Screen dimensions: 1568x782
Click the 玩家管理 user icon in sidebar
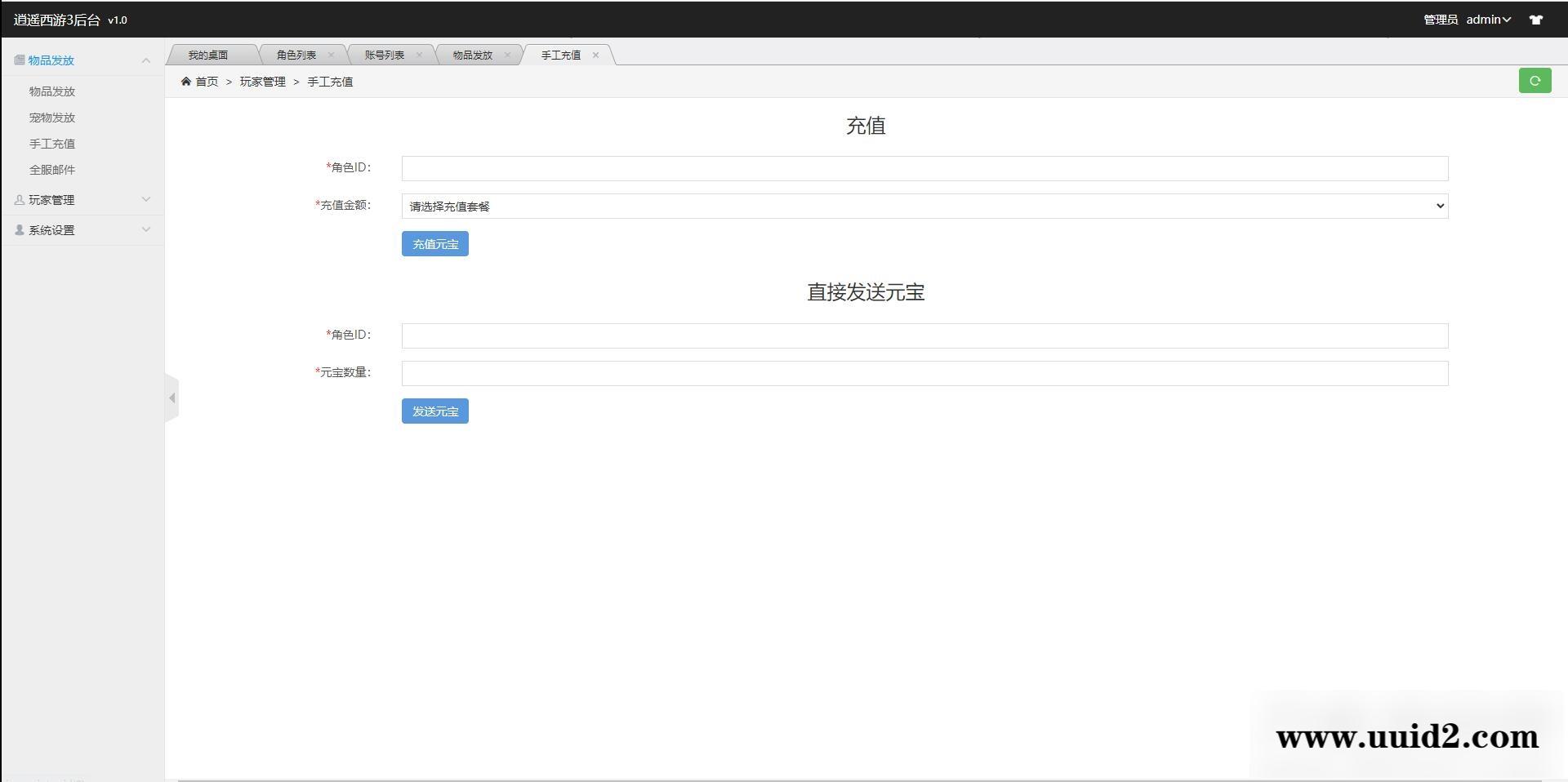18,199
